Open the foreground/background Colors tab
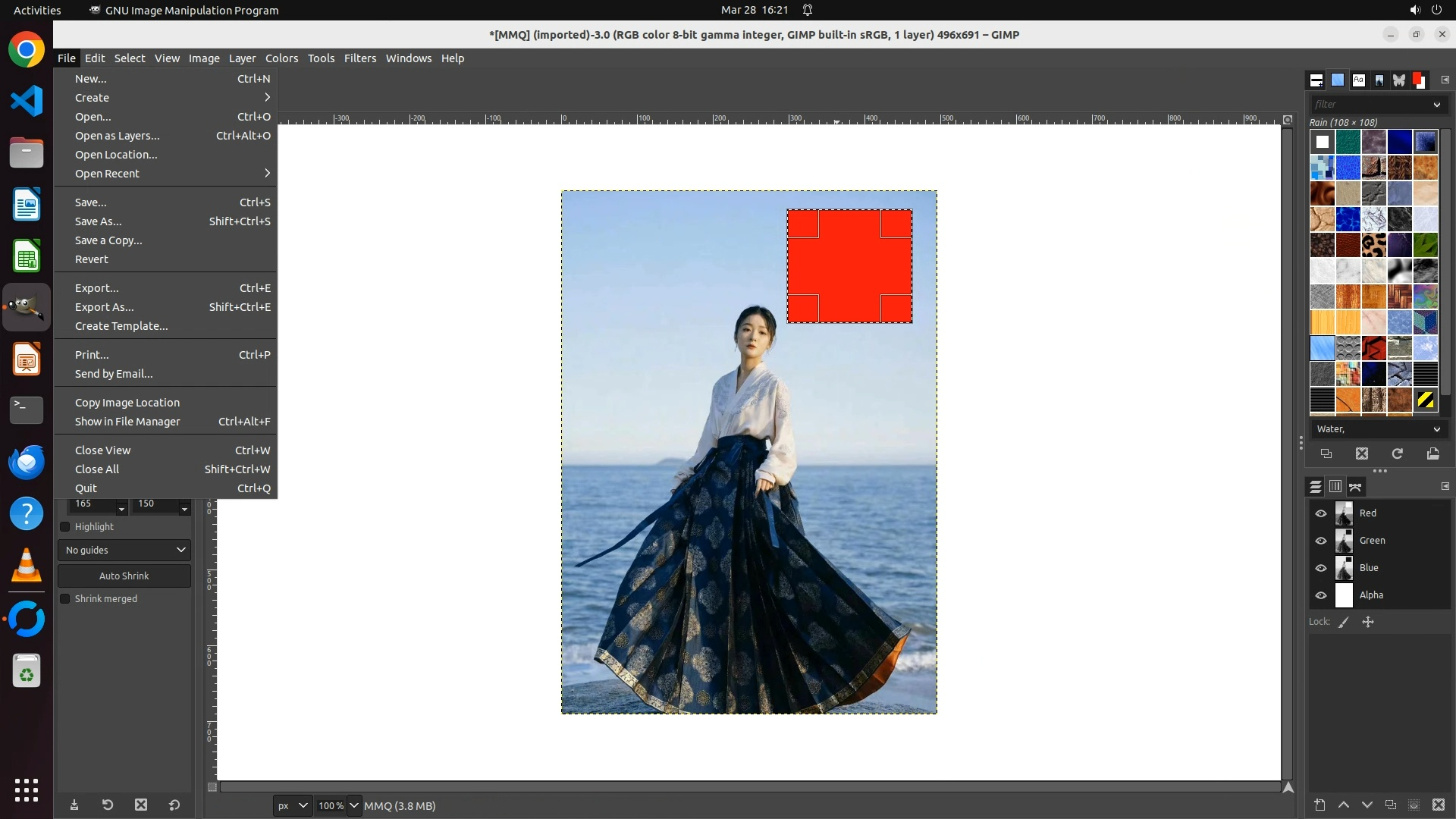 click(x=1419, y=80)
